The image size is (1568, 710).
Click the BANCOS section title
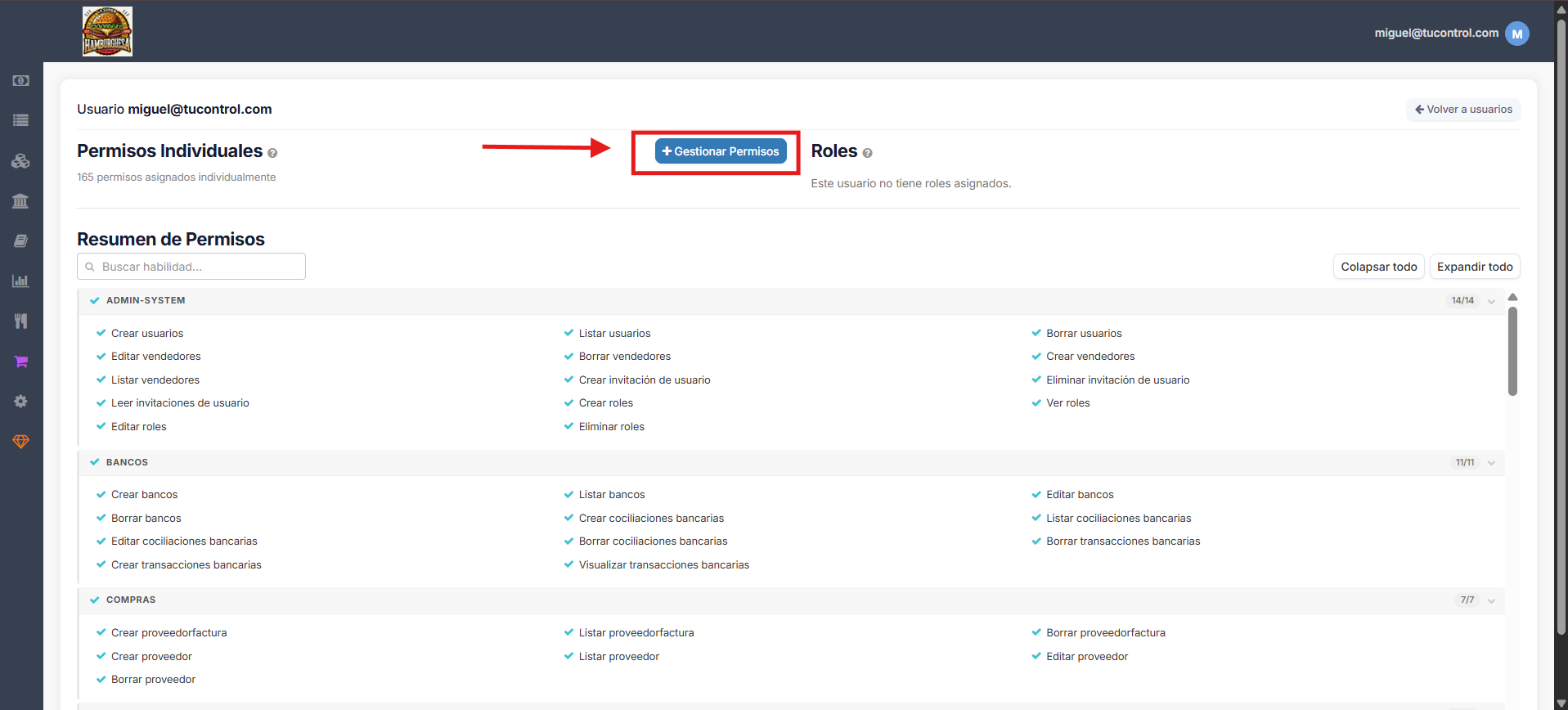(127, 462)
